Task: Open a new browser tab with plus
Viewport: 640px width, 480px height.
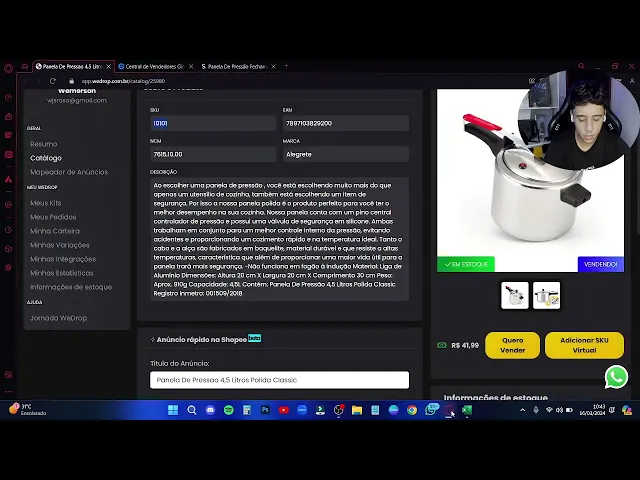Action: [286, 66]
